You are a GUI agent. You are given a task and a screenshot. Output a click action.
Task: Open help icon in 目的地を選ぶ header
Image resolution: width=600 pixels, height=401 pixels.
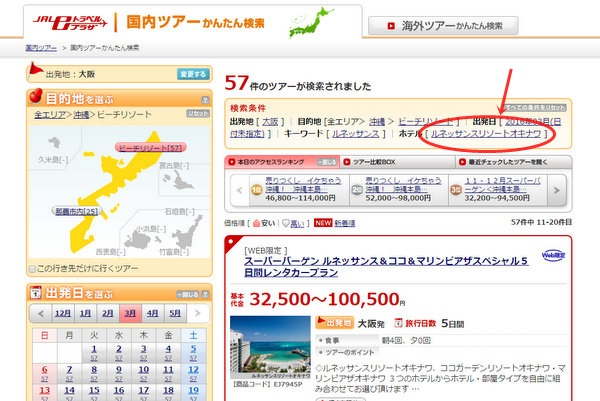205,100
